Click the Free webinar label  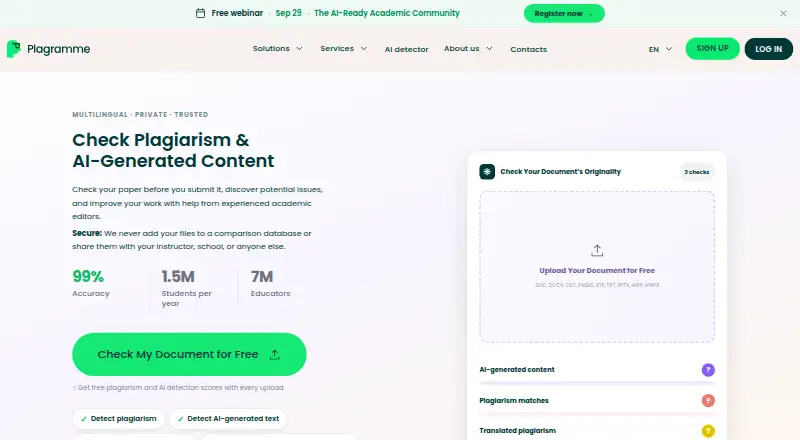[237, 13]
